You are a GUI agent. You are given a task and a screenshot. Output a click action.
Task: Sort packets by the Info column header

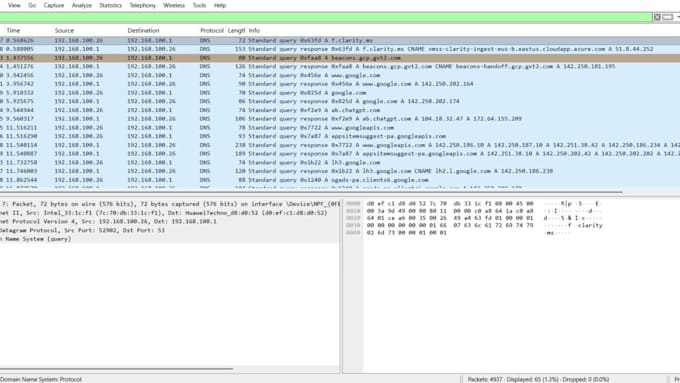pyautogui.click(x=254, y=30)
